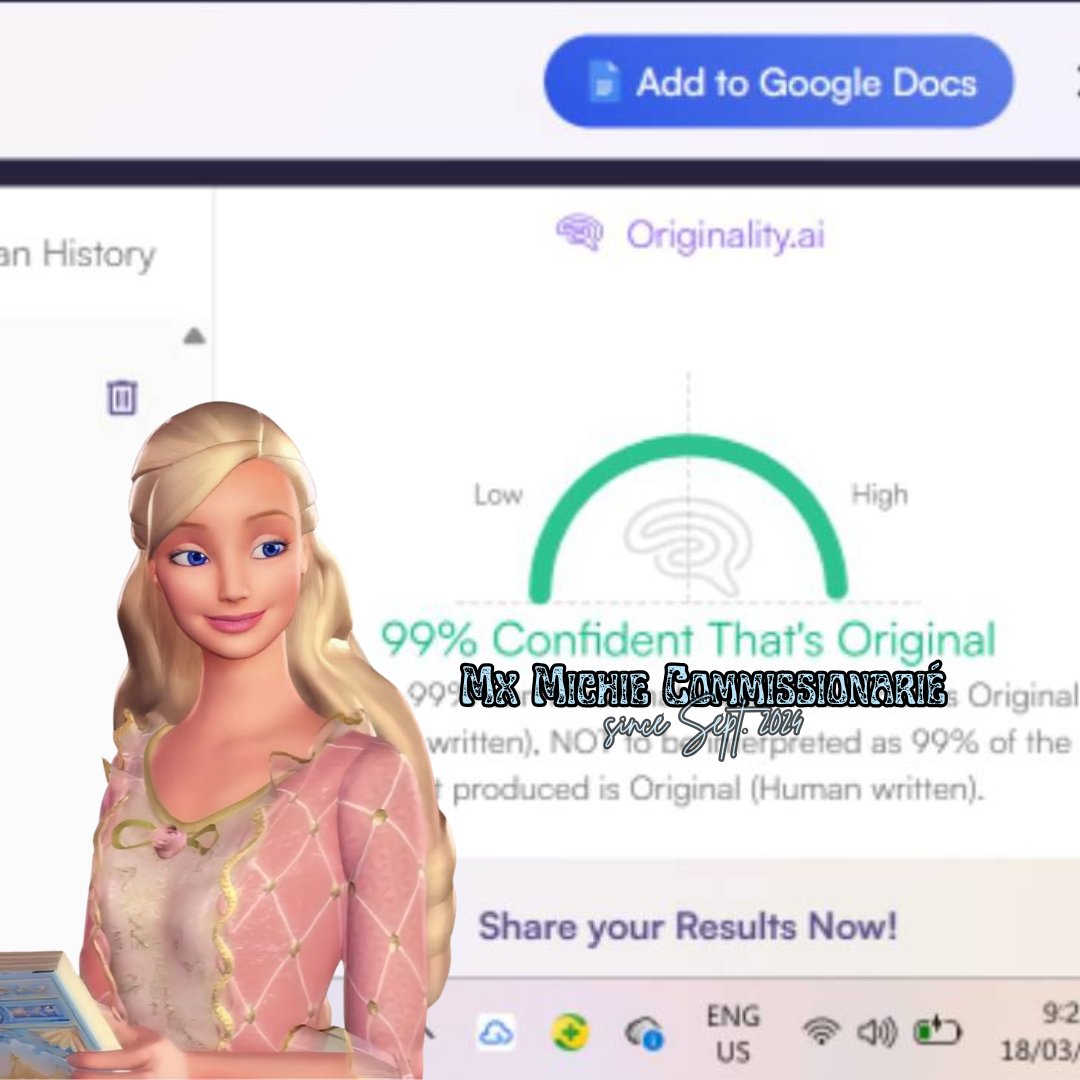Open the taskbar clock and date
Screen dimensions: 1080x1080
tap(1041, 1032)
